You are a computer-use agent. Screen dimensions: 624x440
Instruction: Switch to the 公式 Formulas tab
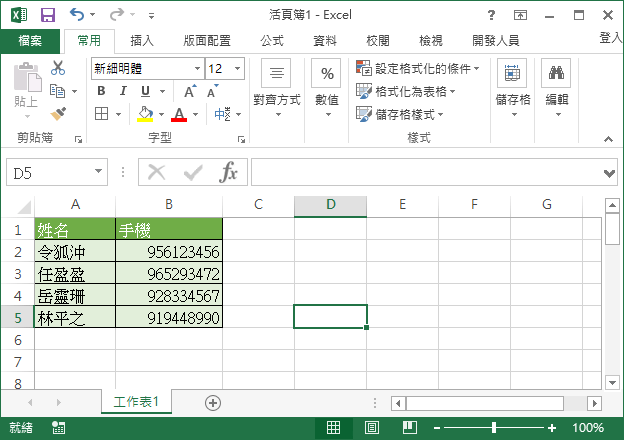272,41
